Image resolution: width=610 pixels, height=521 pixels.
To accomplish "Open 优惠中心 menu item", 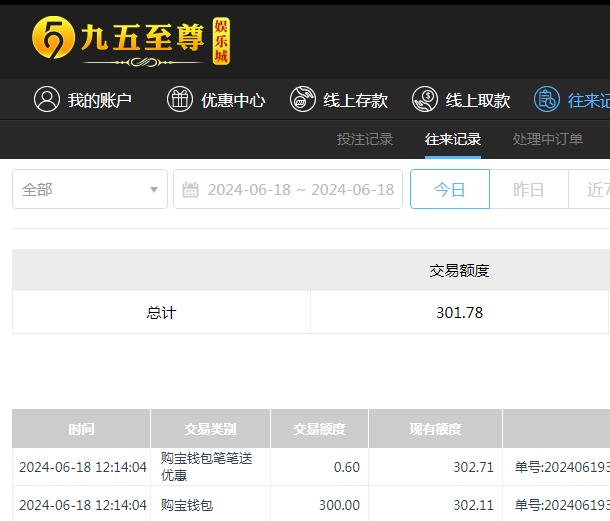I will [216, 100].
